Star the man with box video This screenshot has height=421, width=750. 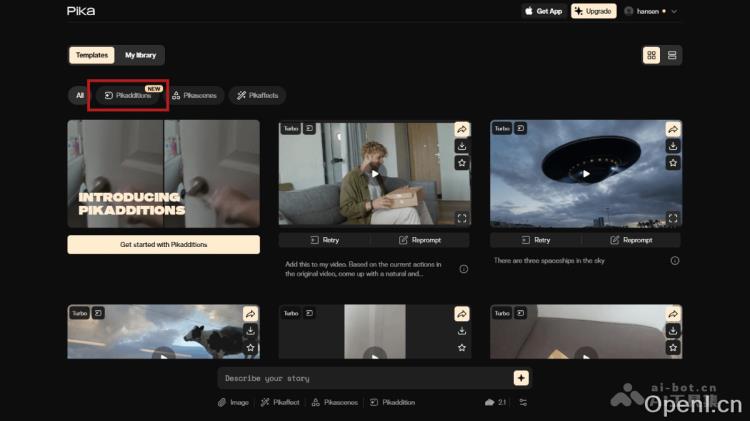pyautogui.click(x=462, y=162)
